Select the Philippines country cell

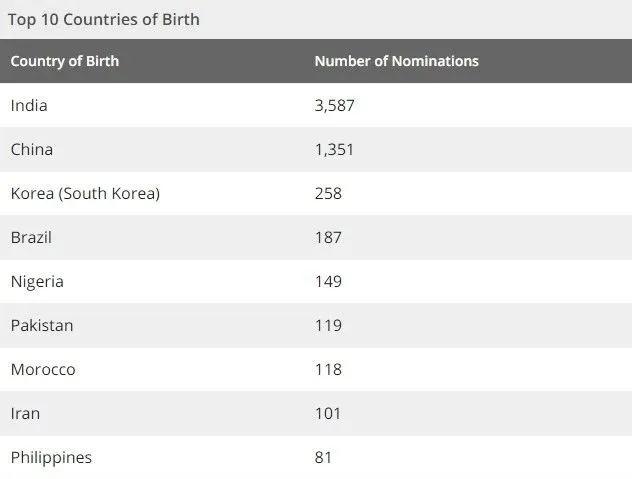[x=51, y=458]
